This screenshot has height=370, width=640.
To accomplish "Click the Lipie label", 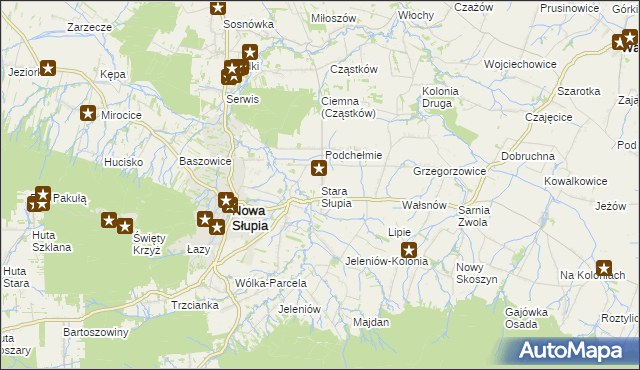I will [x=400, y=233].
